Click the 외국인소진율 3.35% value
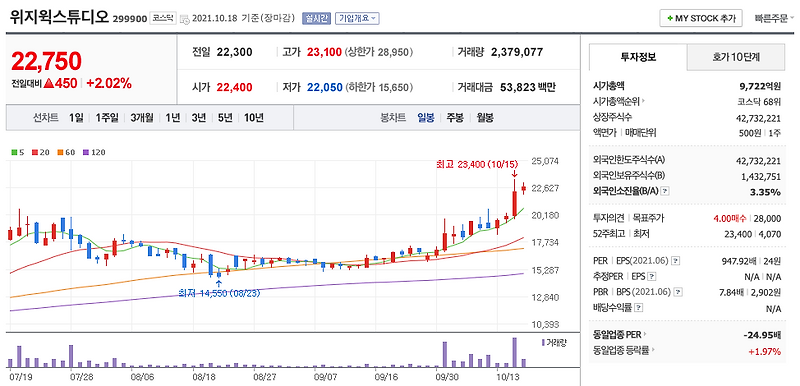Viewport: 800px width, 386px height. [766, 192]
